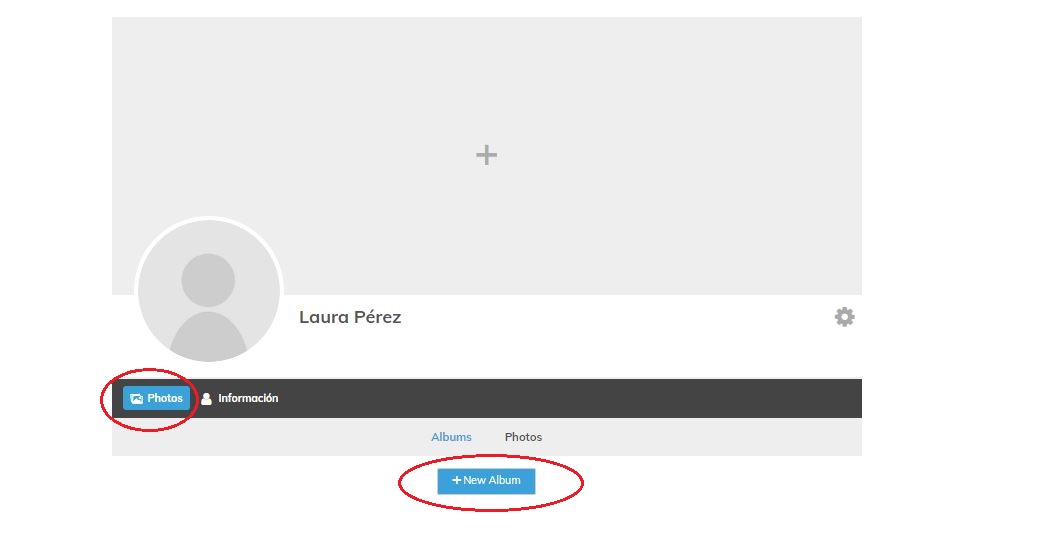Click the white ring border of the avatar
Screen dimensions: 1063x533
[209, 218]
